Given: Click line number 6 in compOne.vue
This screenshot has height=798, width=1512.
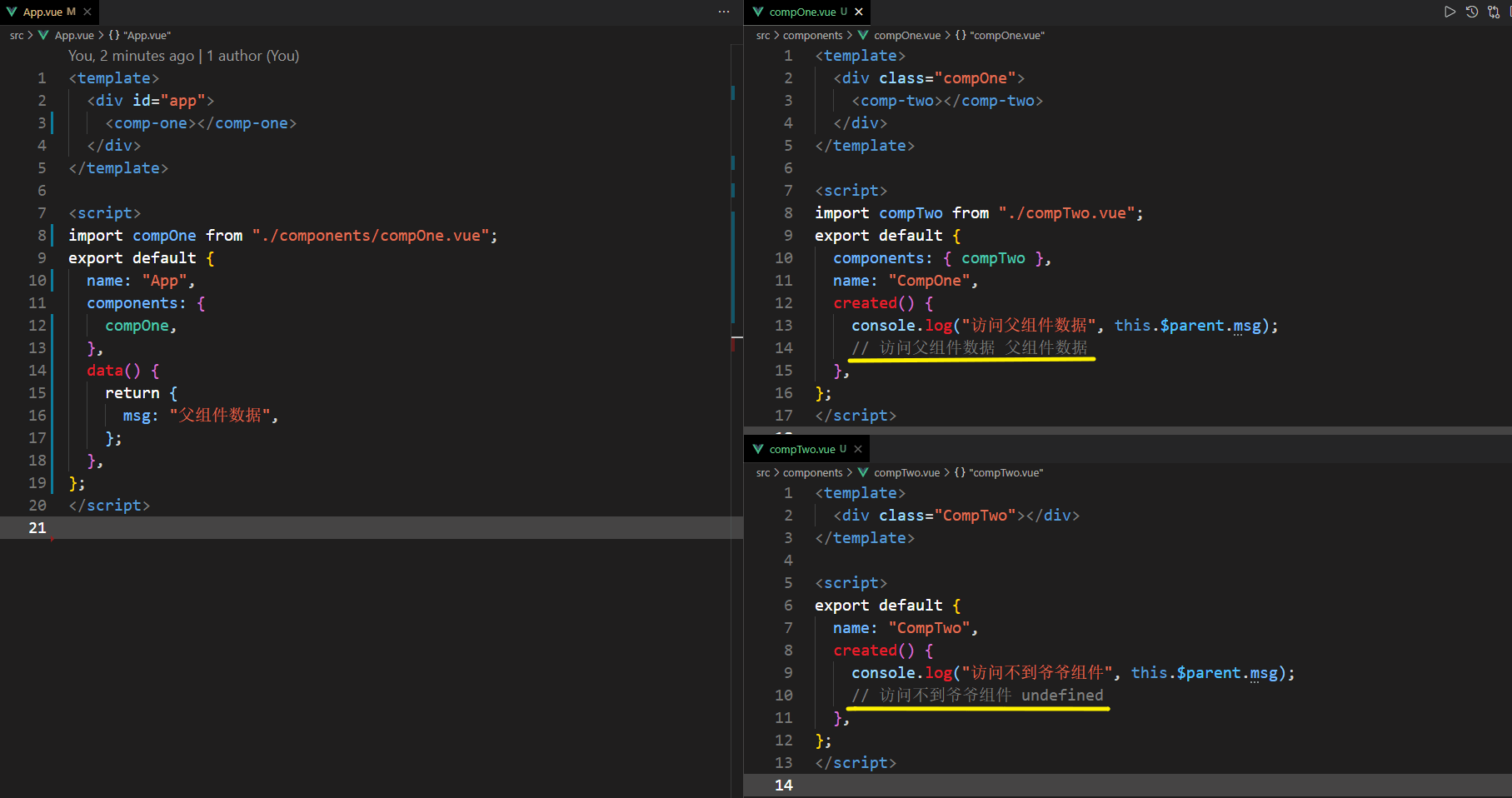Looking at the screenshot, I should [x=788, y=167].
